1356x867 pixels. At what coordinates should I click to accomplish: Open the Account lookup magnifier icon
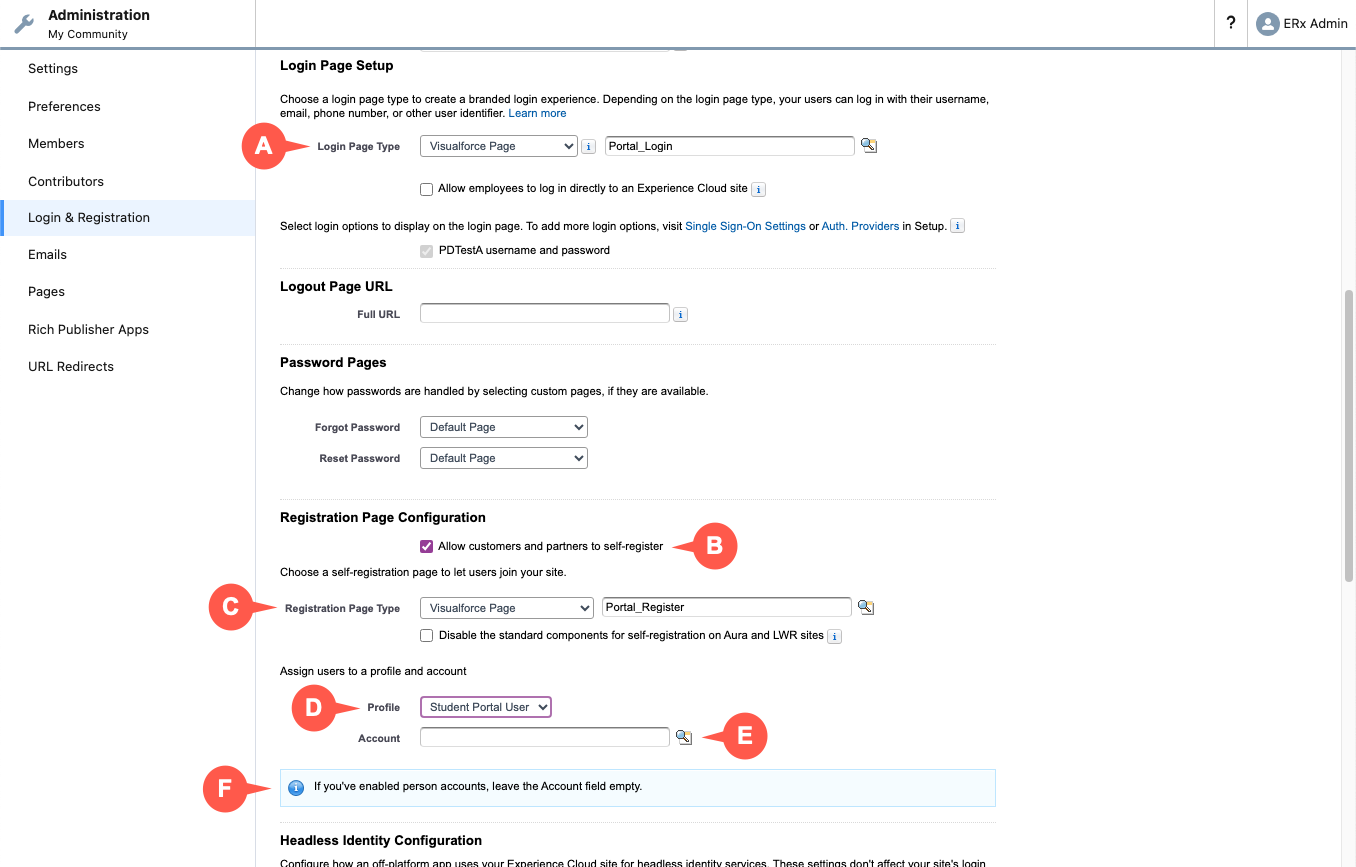(x=683, y=737)
